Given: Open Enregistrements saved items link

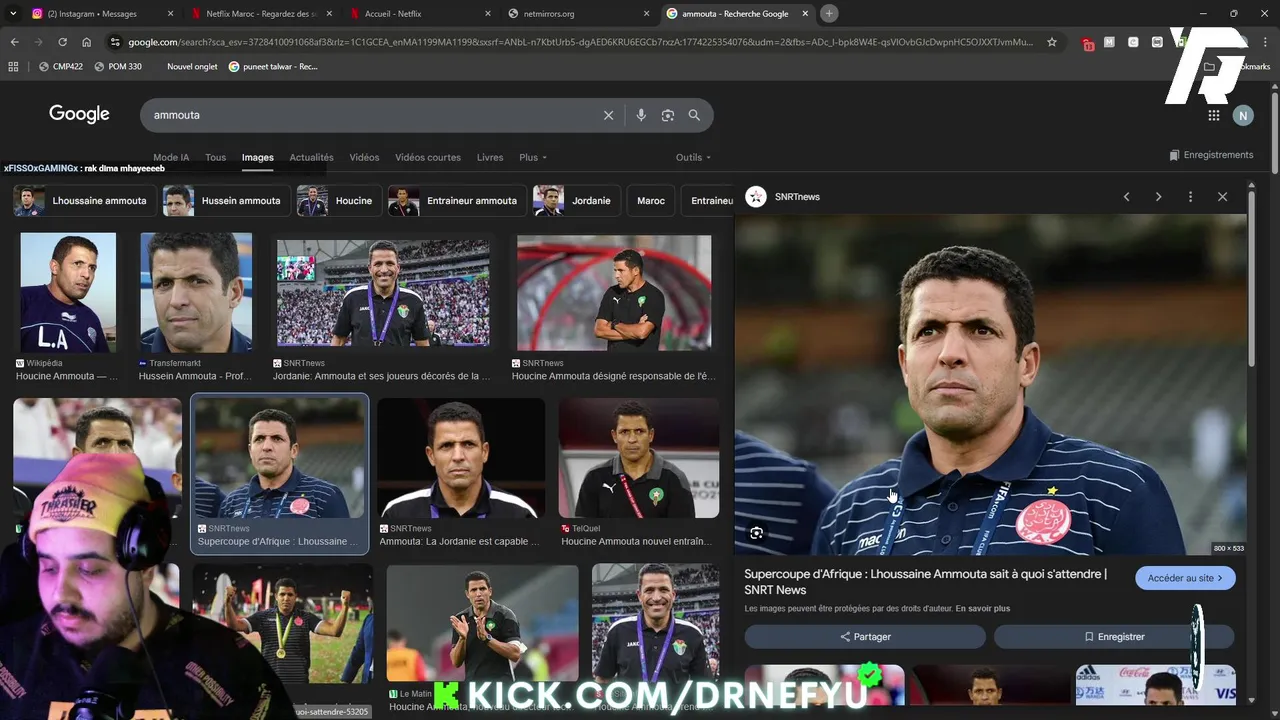Looking at the screenshot, I should pos(1211,155).
